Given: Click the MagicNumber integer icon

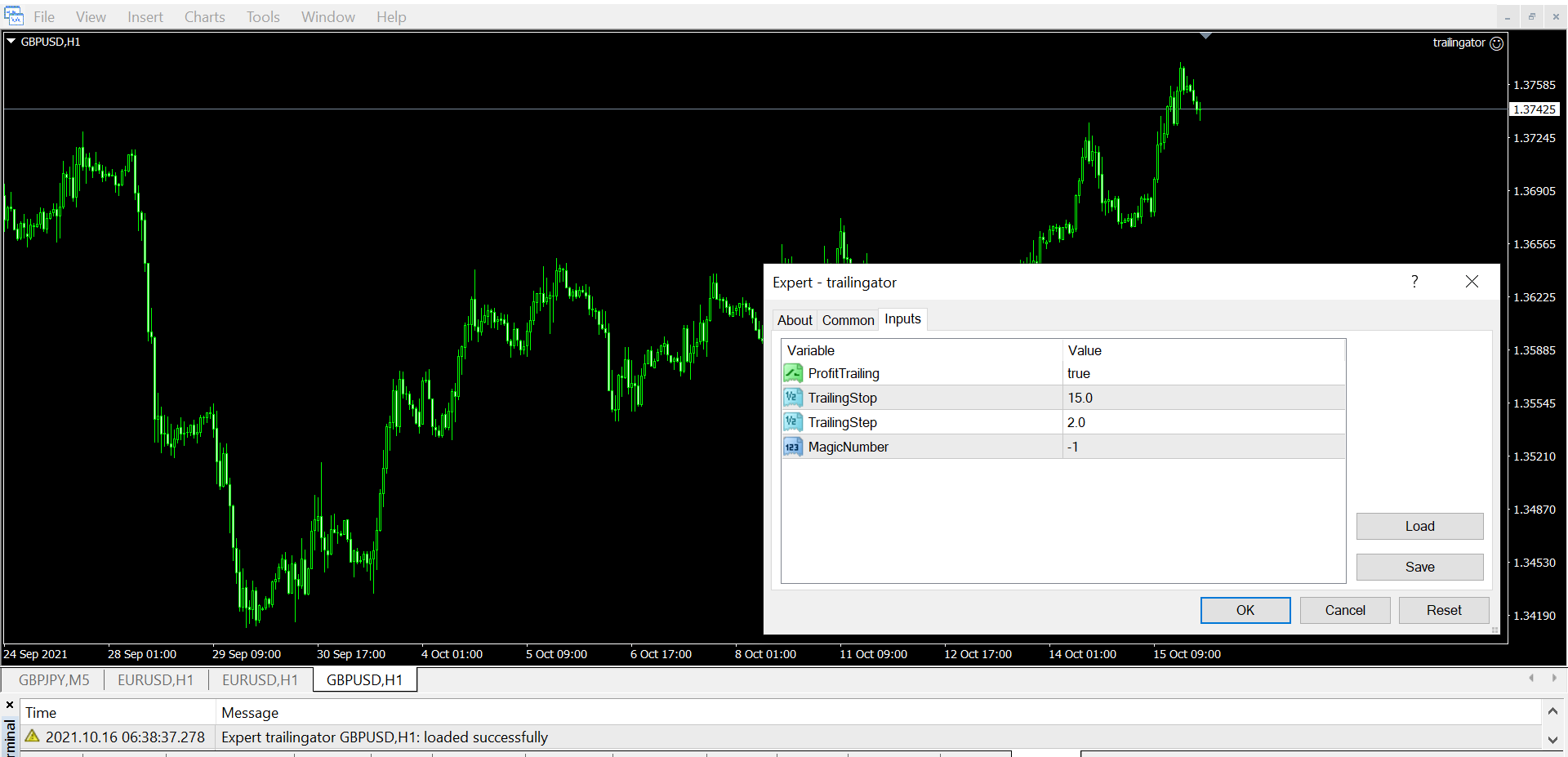Looking at the screenshot, I should (792, 447).
